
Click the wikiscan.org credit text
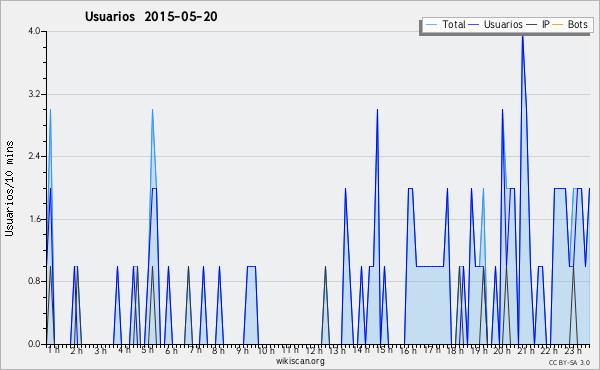300,361
